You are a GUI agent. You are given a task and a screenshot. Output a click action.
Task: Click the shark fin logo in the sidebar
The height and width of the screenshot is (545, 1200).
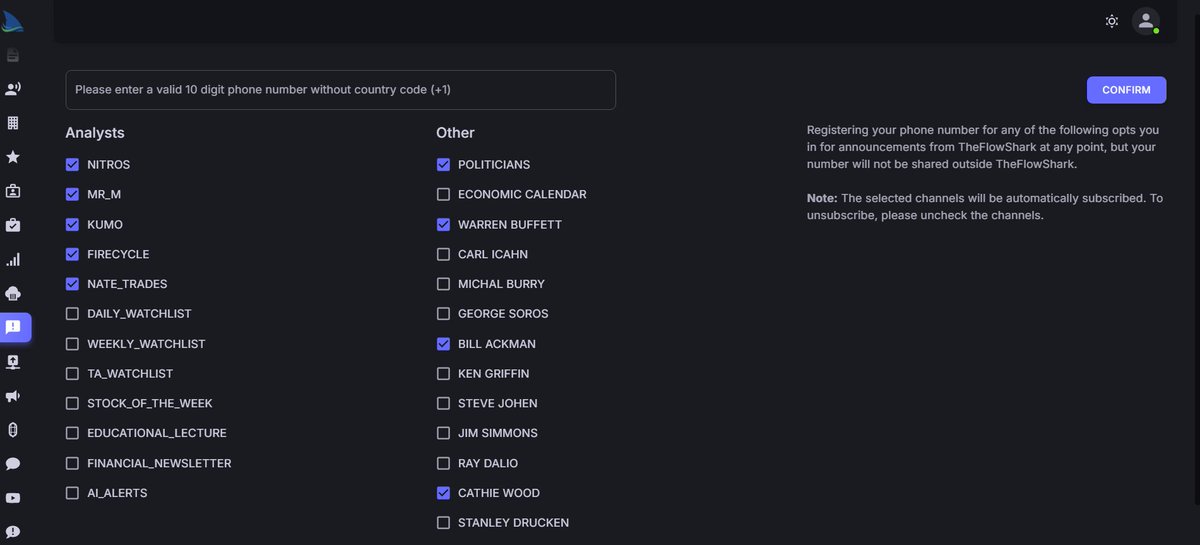pos(13,21)
